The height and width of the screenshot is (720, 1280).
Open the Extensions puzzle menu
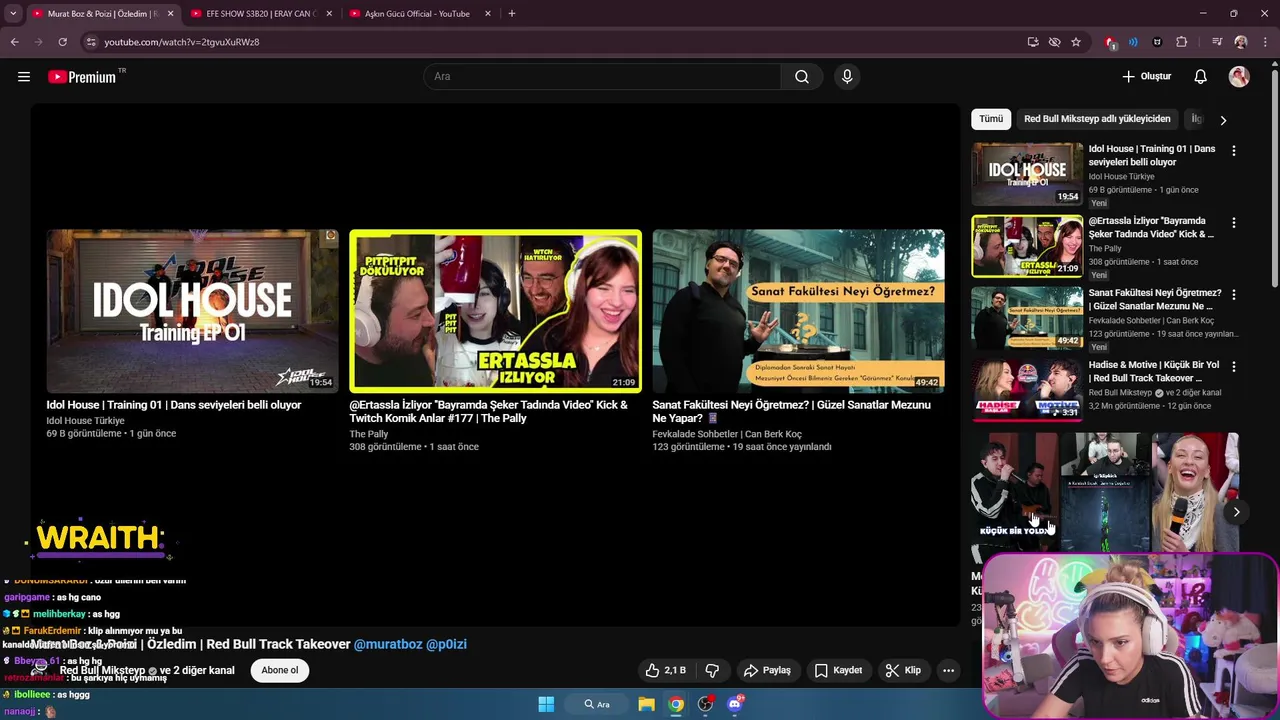point(1182,42)
